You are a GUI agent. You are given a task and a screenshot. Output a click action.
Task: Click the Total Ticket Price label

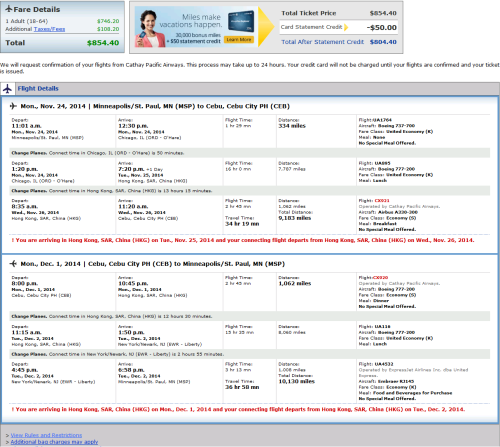(309, 13)
